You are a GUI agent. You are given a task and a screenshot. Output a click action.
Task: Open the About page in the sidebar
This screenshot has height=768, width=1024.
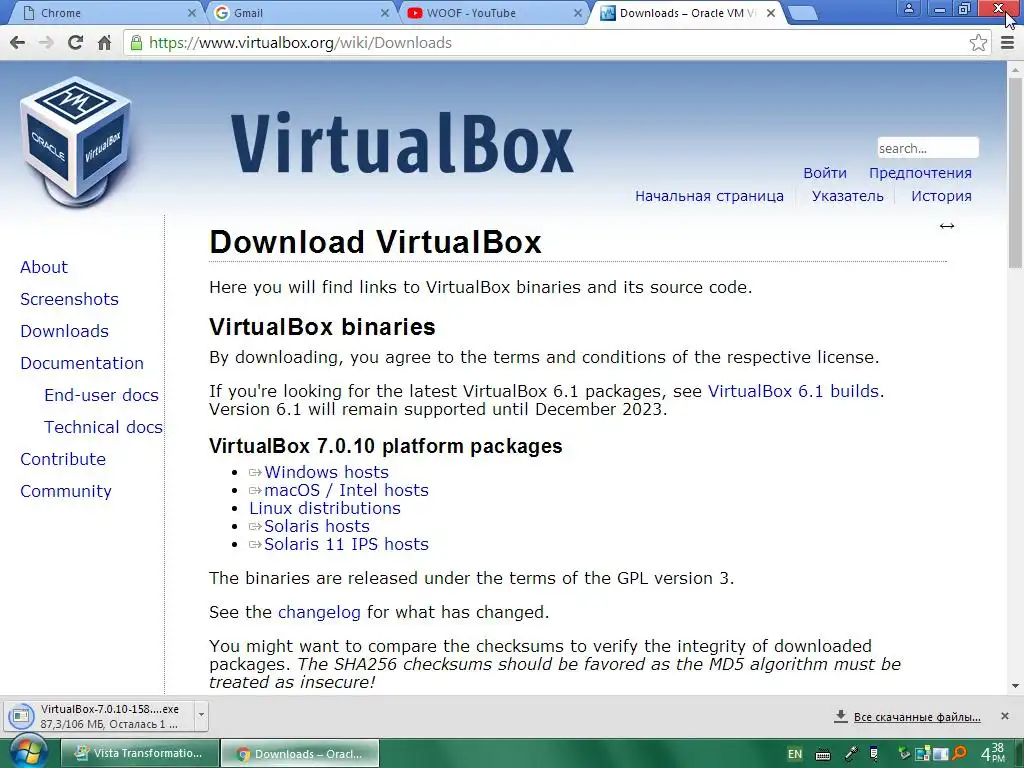click(44, 267)
